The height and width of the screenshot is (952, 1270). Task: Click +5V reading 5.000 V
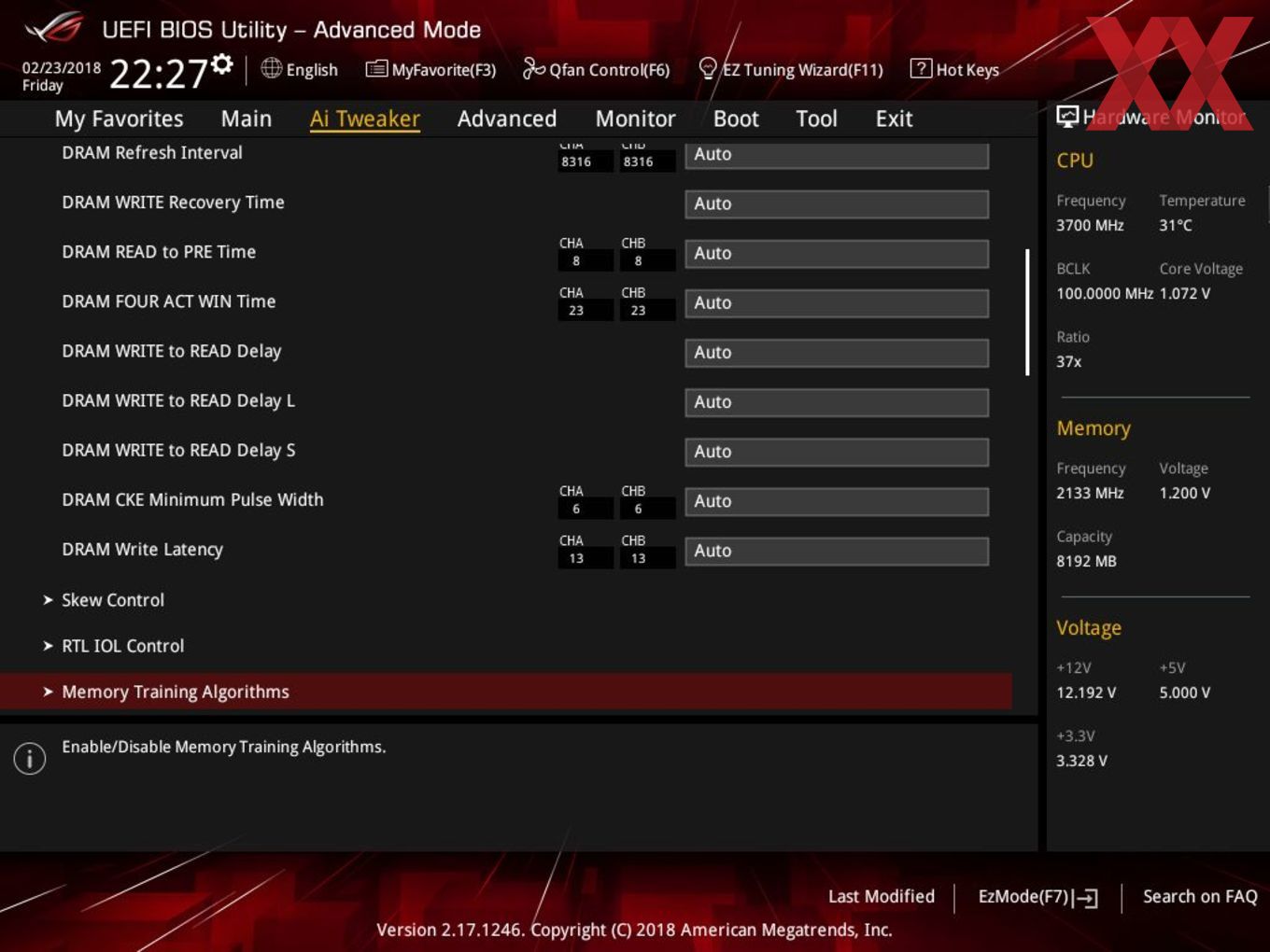(x=1185, y=693)
